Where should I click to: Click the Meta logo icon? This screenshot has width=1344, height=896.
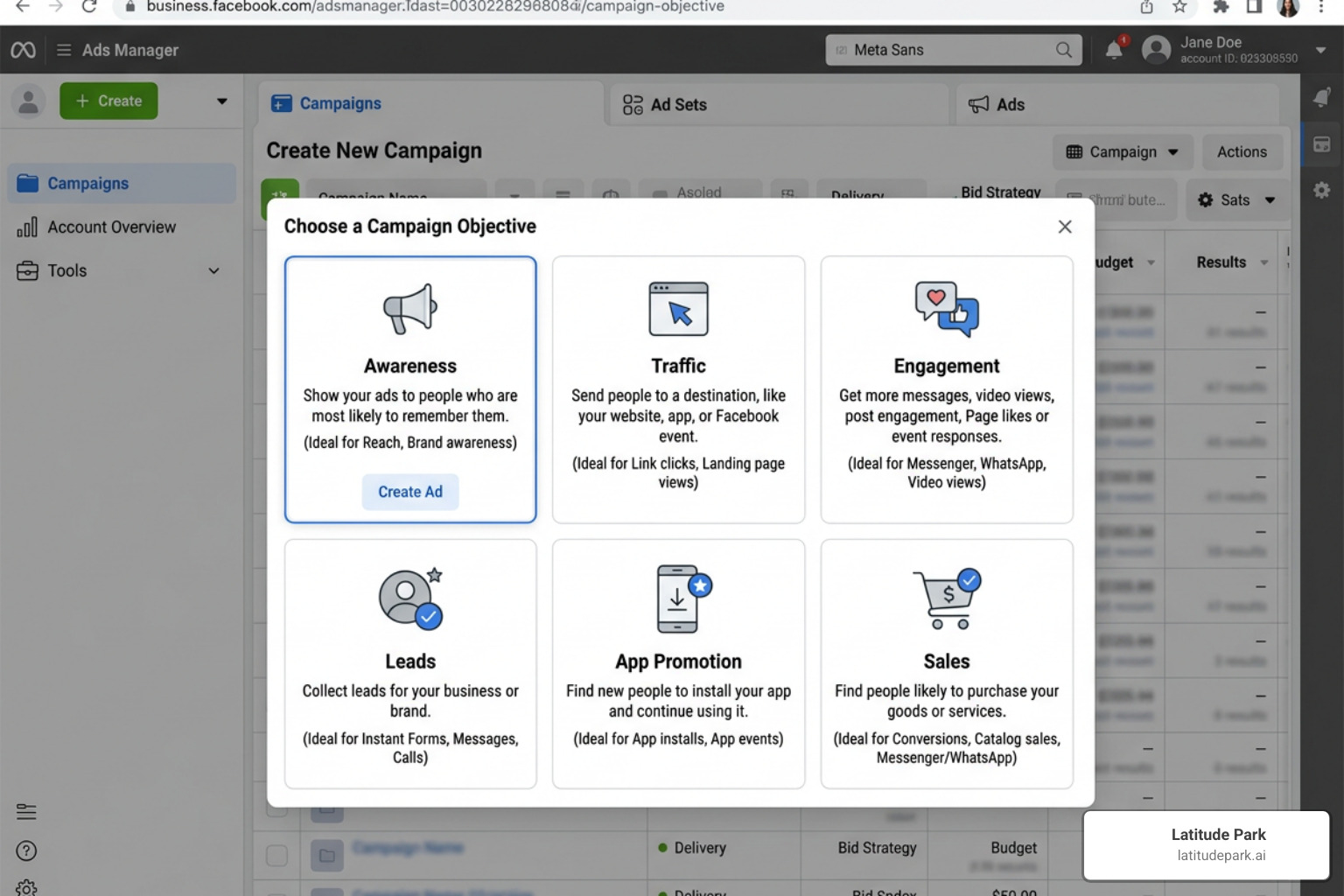24,50
